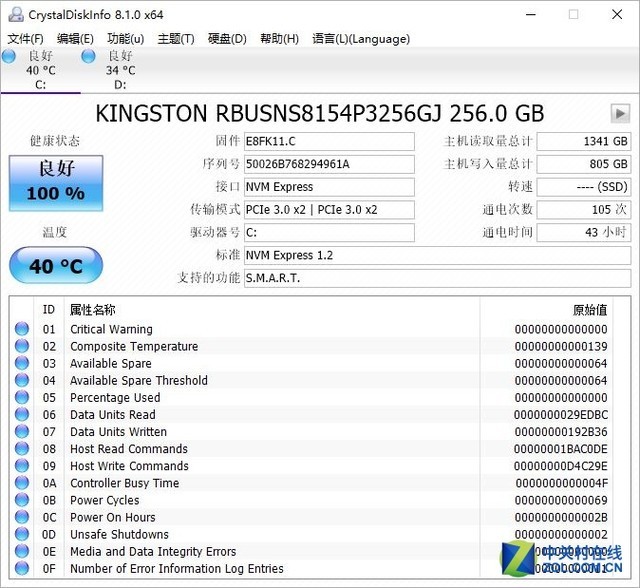Select the Host Read Commands attribute name
This screenshot has width=640, height=588.
coord(129,449)
